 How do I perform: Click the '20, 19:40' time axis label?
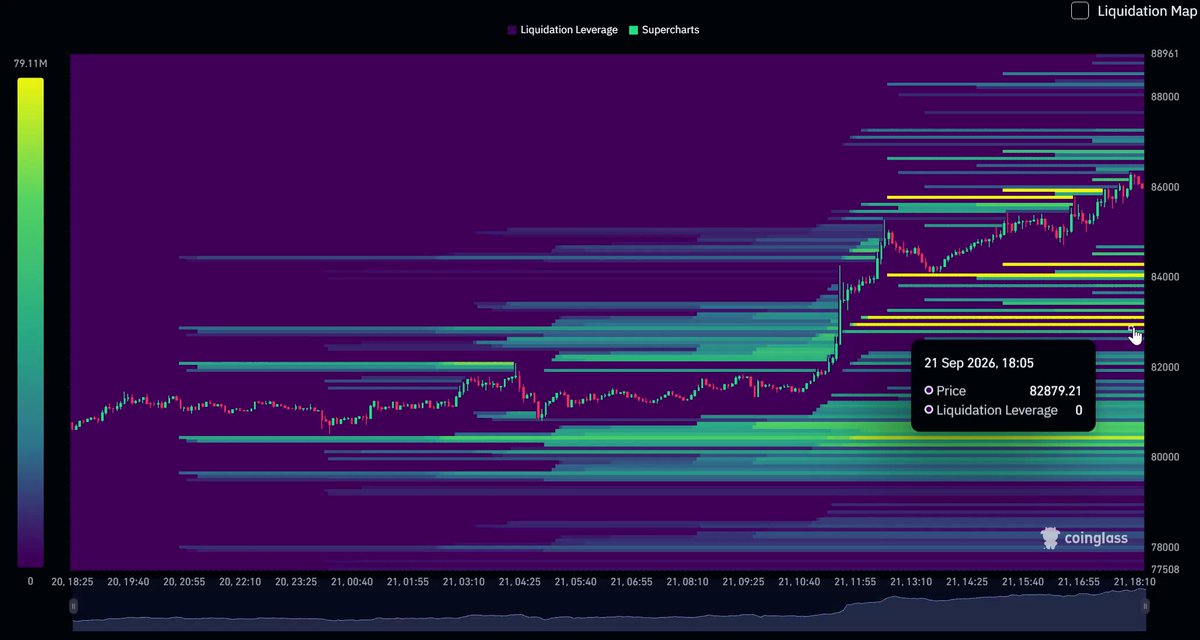pos(128,581)
